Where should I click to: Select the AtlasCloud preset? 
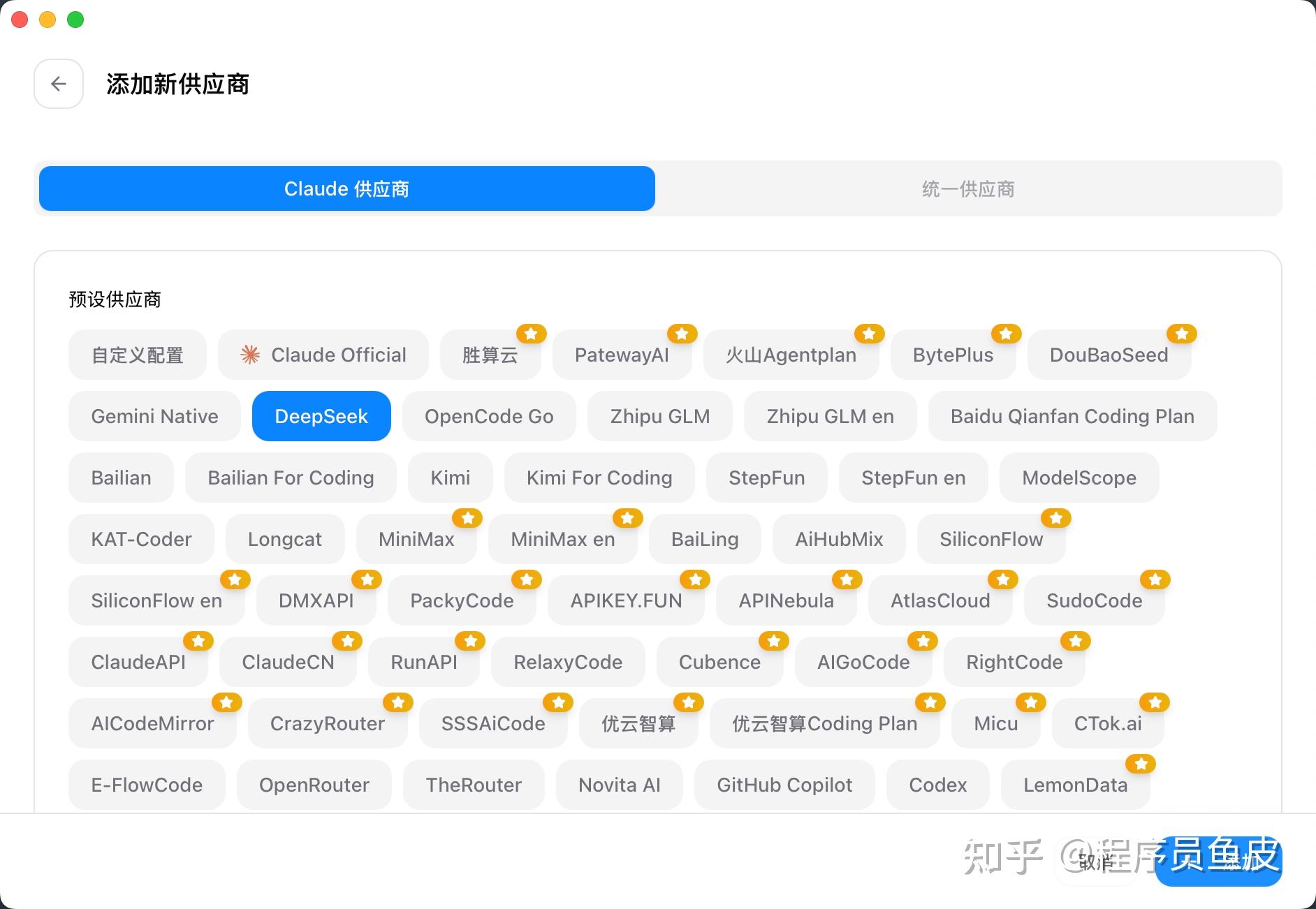(940, 600)
